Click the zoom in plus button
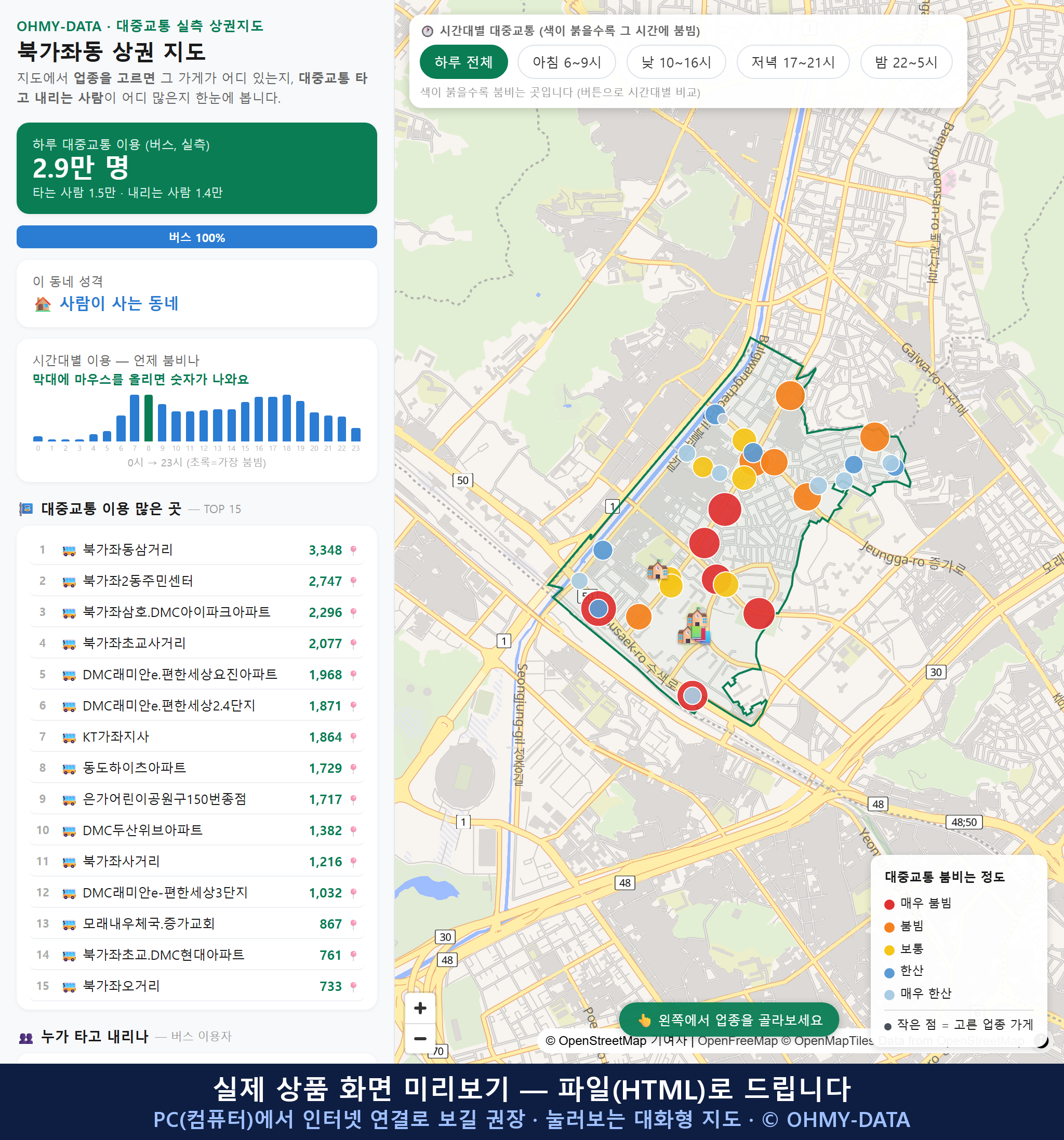Screen dimensions: 1064x1140 tap(420, 1008)
